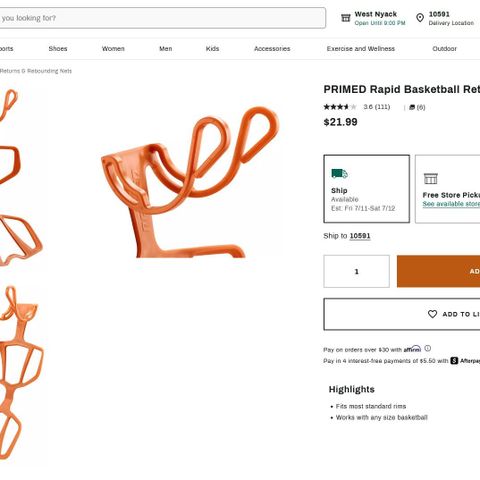Select the Free Store Pickup option
This screenshot has height=480, width=480.
click(x=447, y=189)
